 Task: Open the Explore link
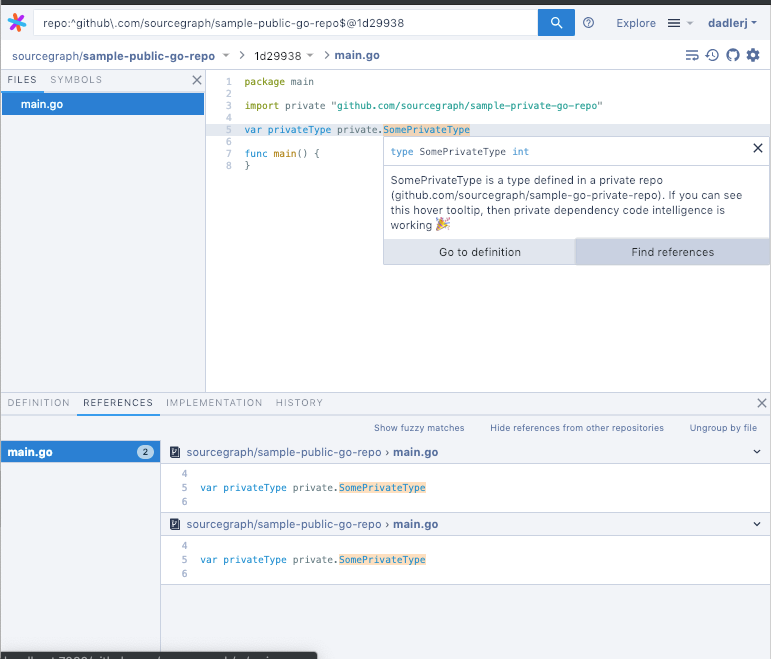click(x=636, y=23)
